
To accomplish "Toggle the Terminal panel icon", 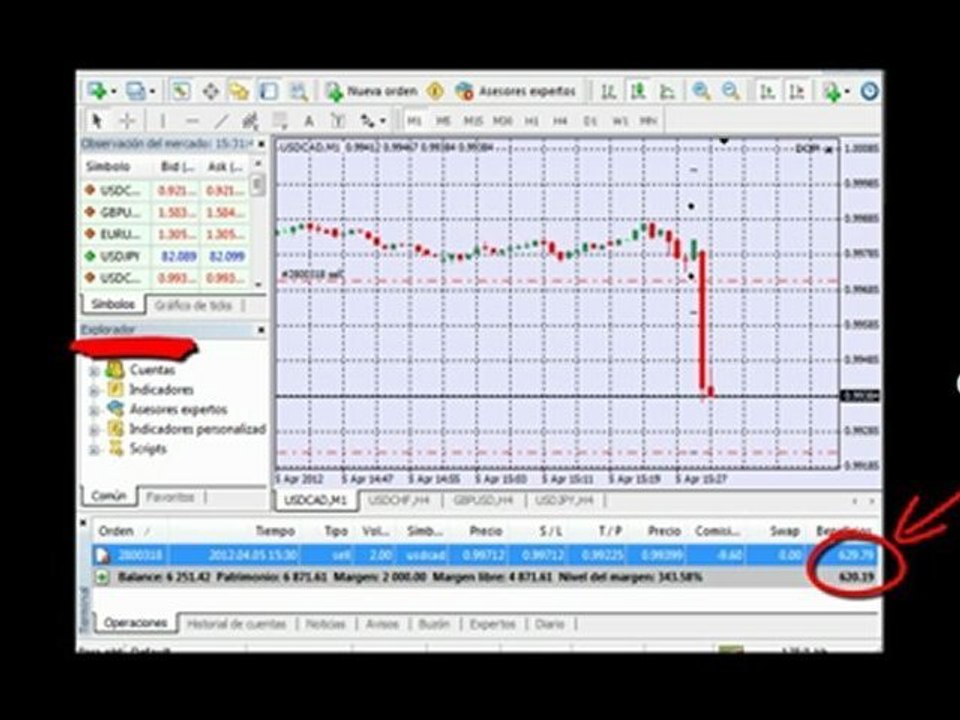I will tap(268, 91).
